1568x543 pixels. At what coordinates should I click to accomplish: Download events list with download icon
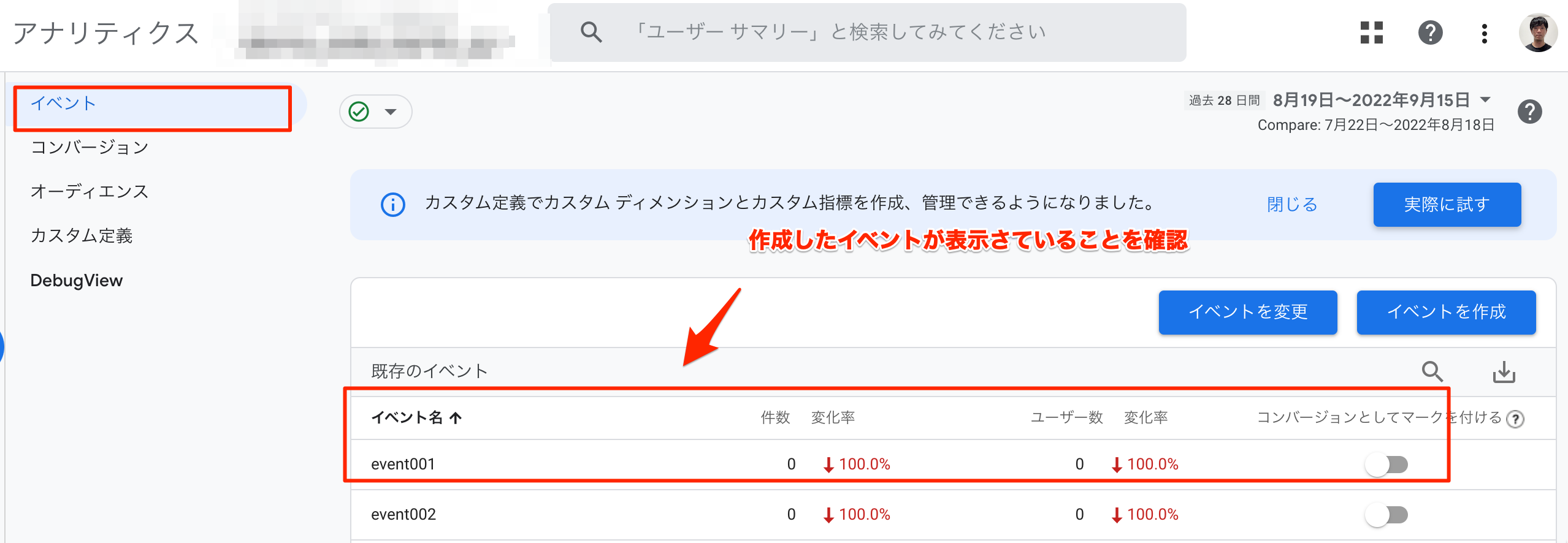(x=1504, y=371)
